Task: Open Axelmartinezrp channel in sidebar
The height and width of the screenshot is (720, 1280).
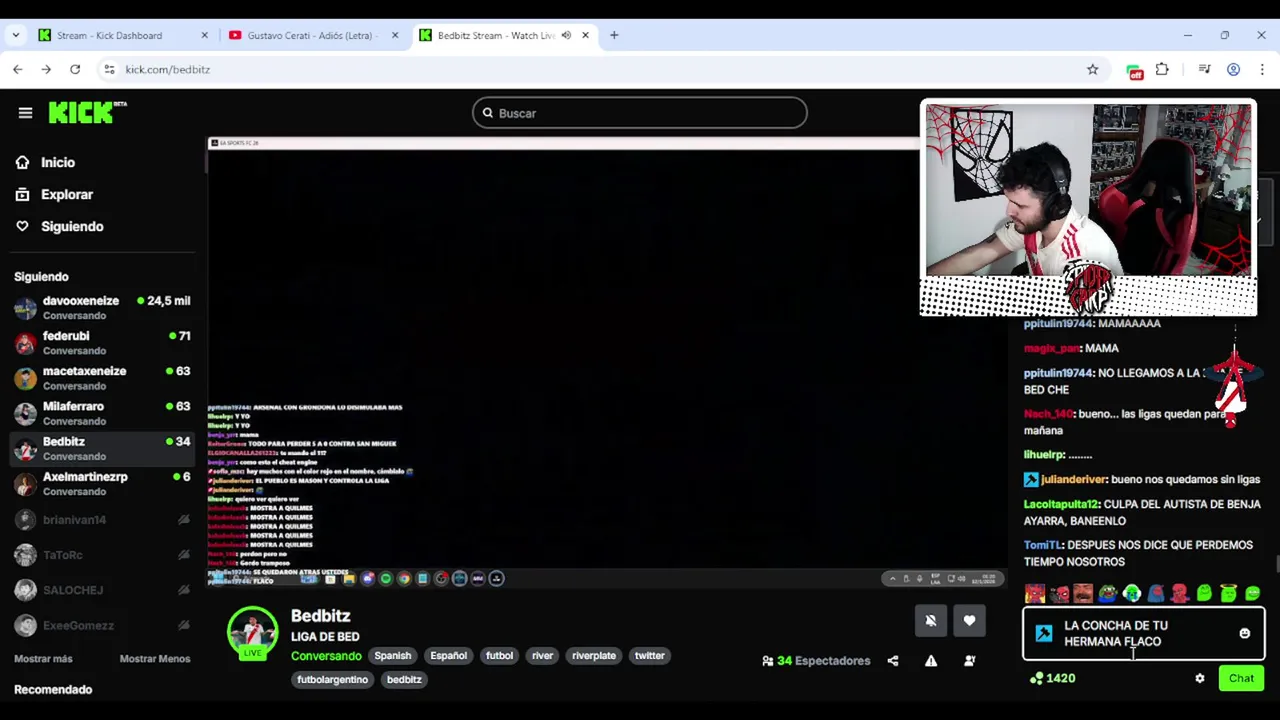Action: (101, 484)
